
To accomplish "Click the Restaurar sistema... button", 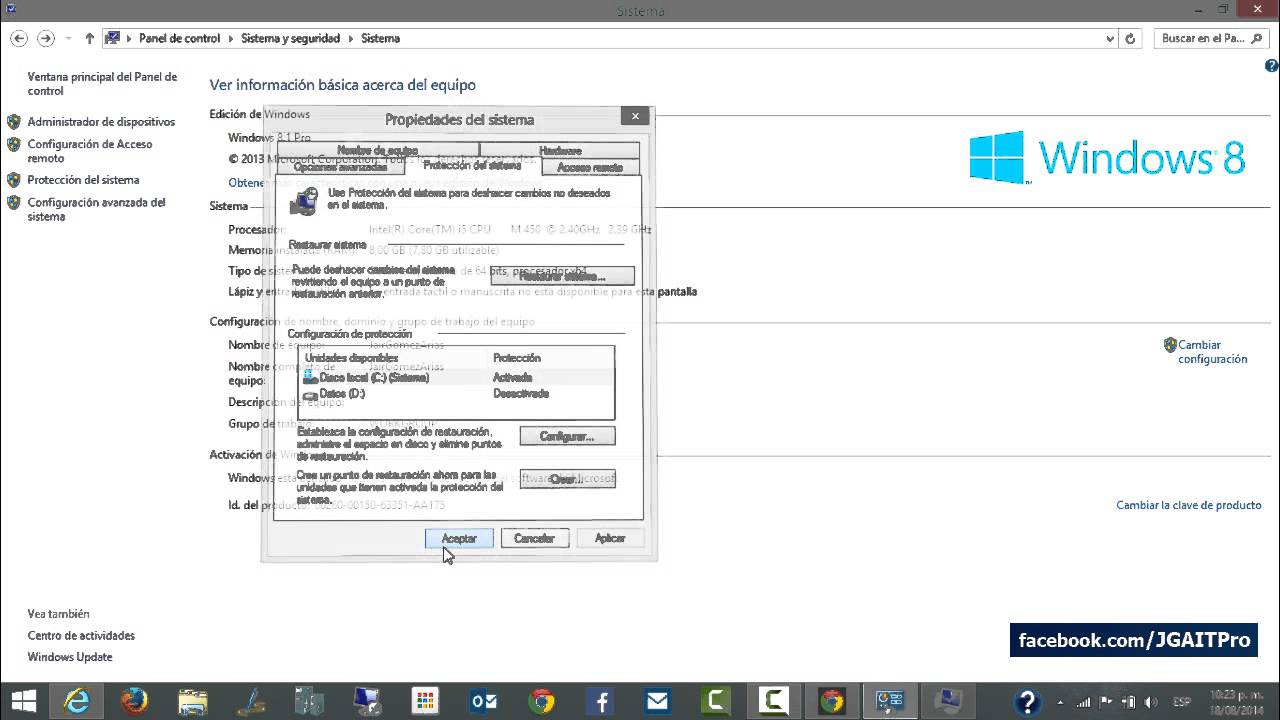I will click(562, 275).
